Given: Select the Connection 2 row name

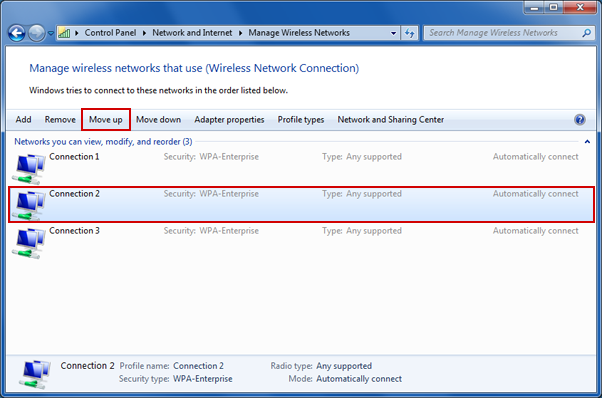Looking at the screenshot, I should (74, 193).
